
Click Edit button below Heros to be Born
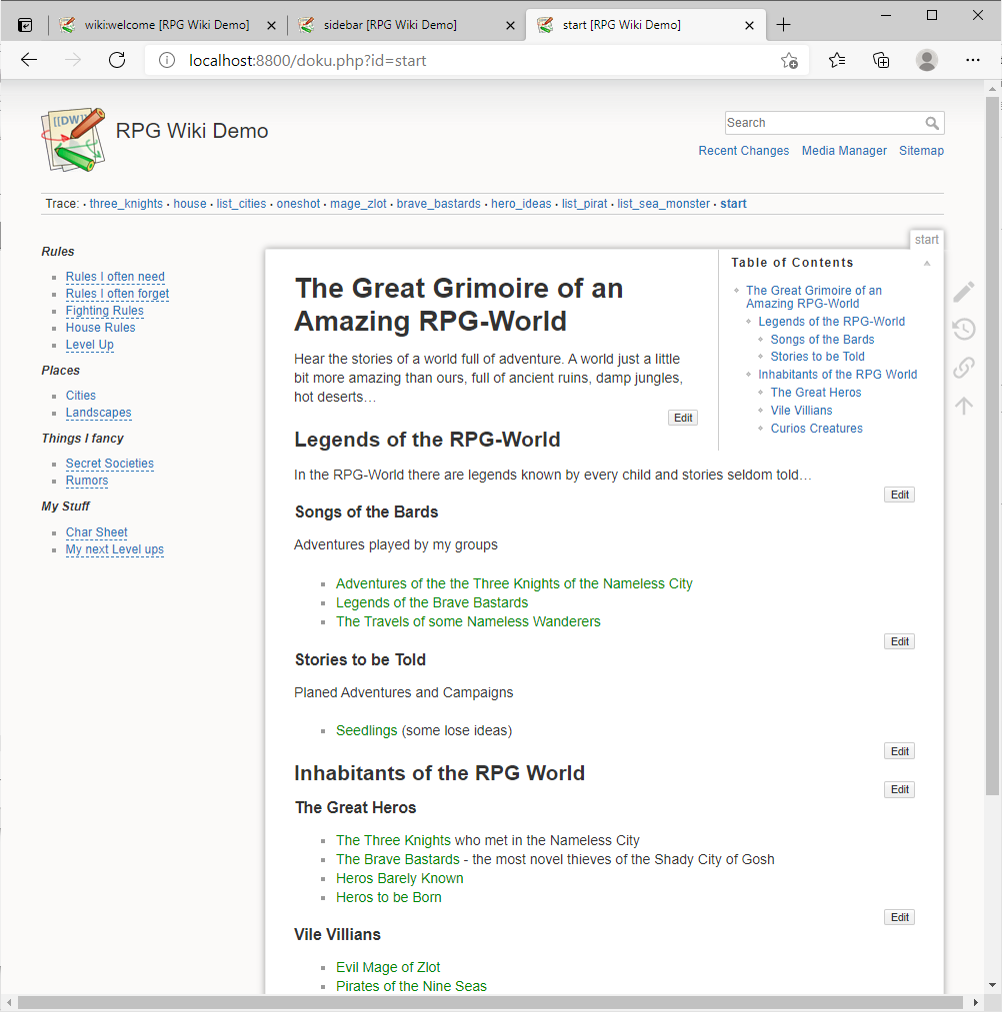pos(899,917)
